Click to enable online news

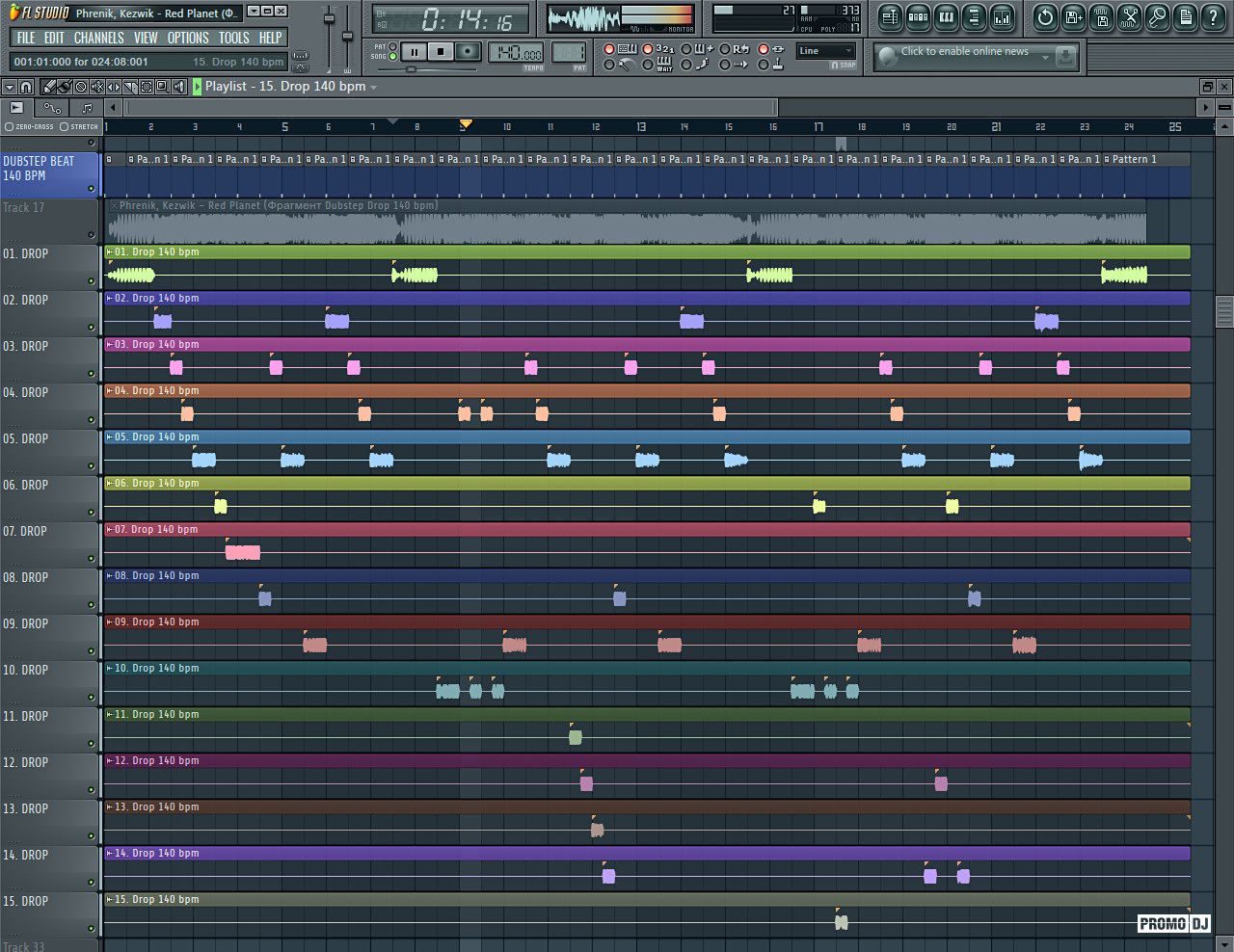click(964, 51)
